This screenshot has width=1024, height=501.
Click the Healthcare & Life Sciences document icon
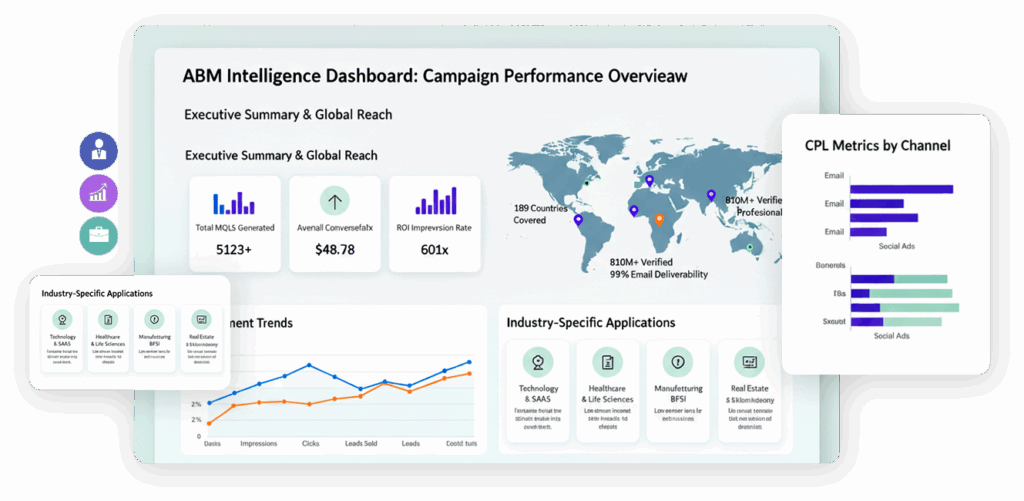tap(607, 362)
